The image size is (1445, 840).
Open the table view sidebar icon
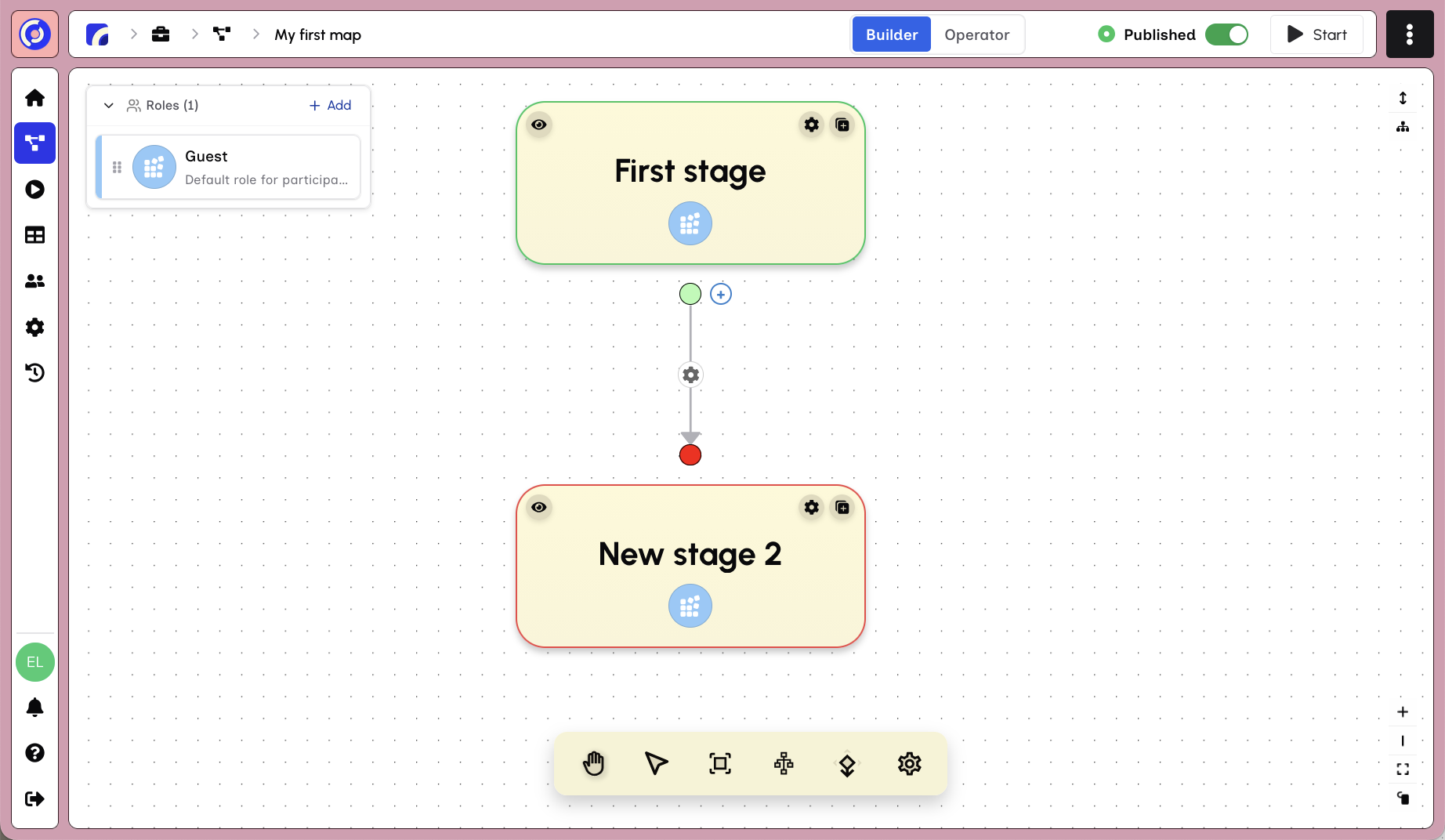click(x=34, y=235)
